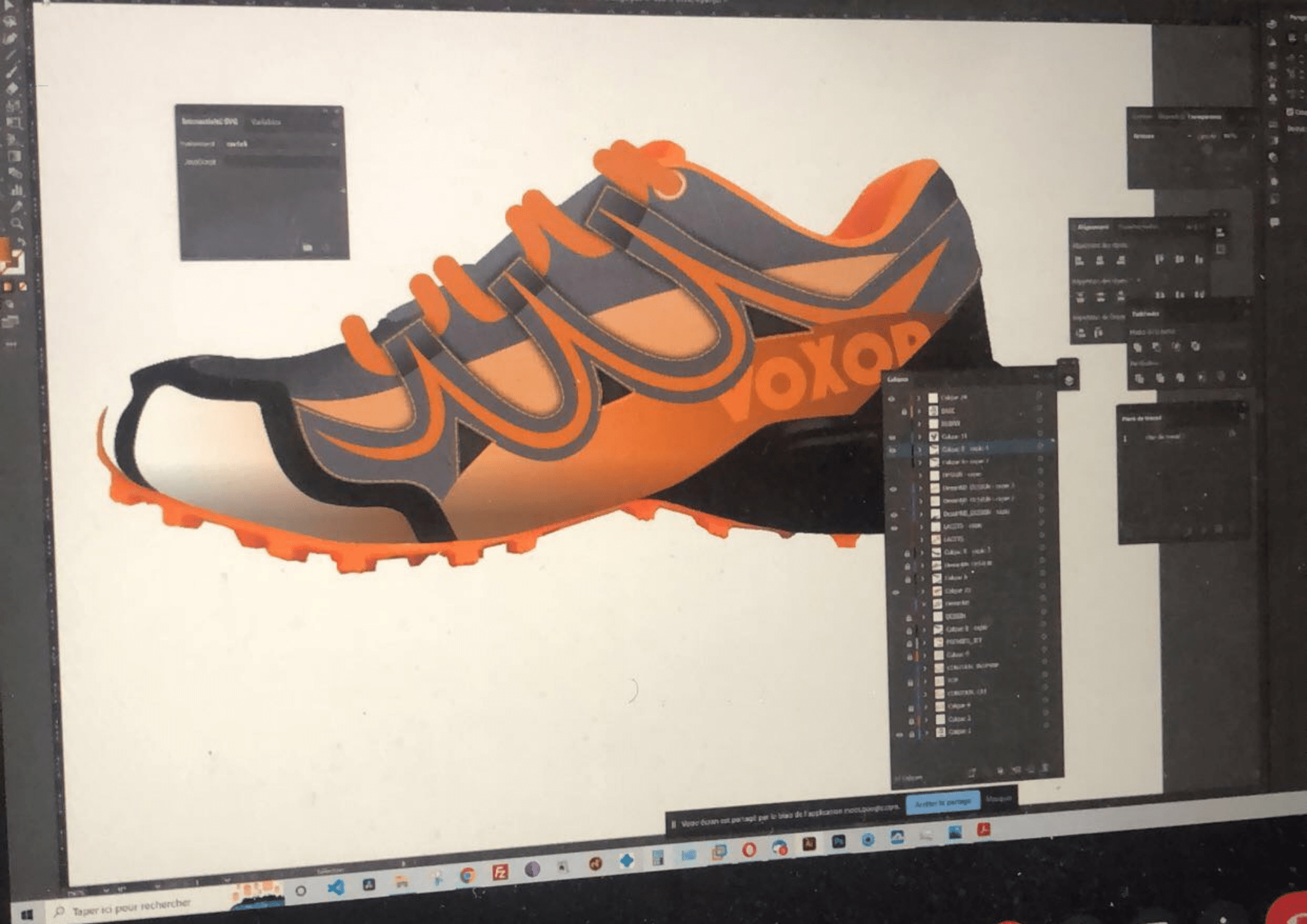
Task: Click horizontal align left icon in Alignement panel
Action: coord(1079,261)
